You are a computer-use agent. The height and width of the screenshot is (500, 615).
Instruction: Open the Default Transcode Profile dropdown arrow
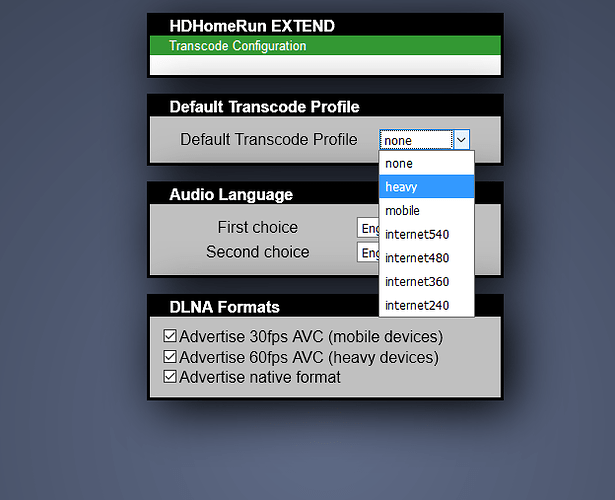461,140
